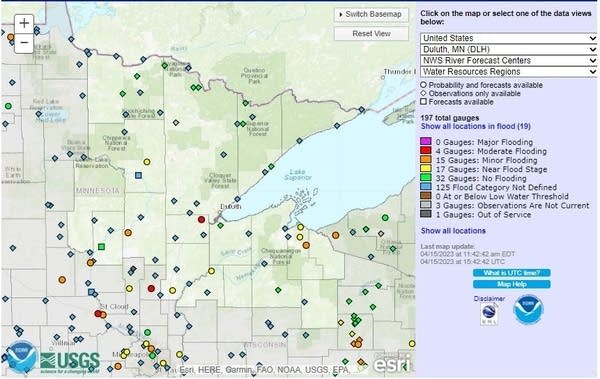Viewport: 600px width, 379px height.
Task: Select the blue square gauge northeast of the Minnesota label
Action: click(139, 175)
